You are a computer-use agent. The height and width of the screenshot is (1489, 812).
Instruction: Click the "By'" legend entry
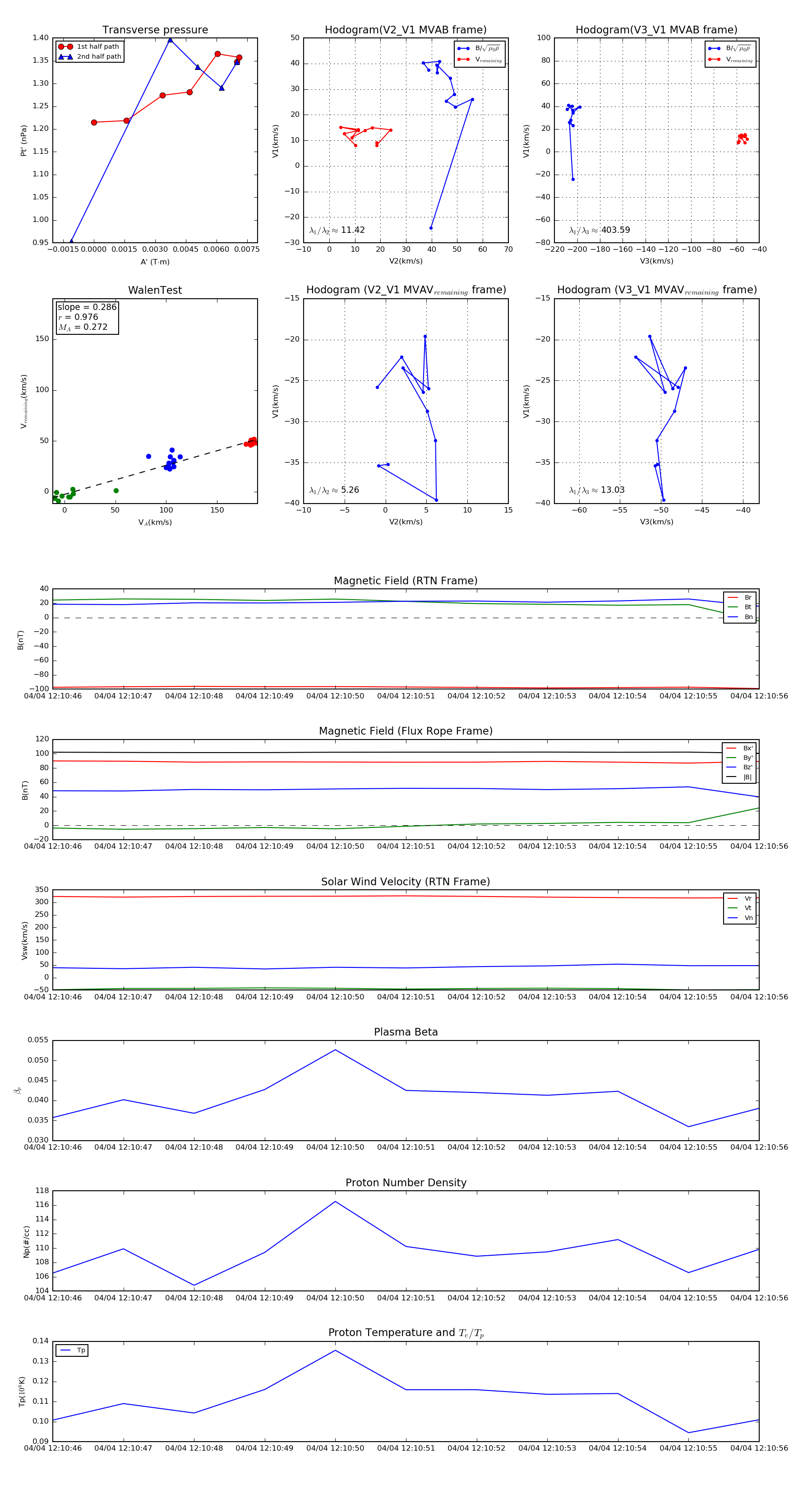coord(739,758)
